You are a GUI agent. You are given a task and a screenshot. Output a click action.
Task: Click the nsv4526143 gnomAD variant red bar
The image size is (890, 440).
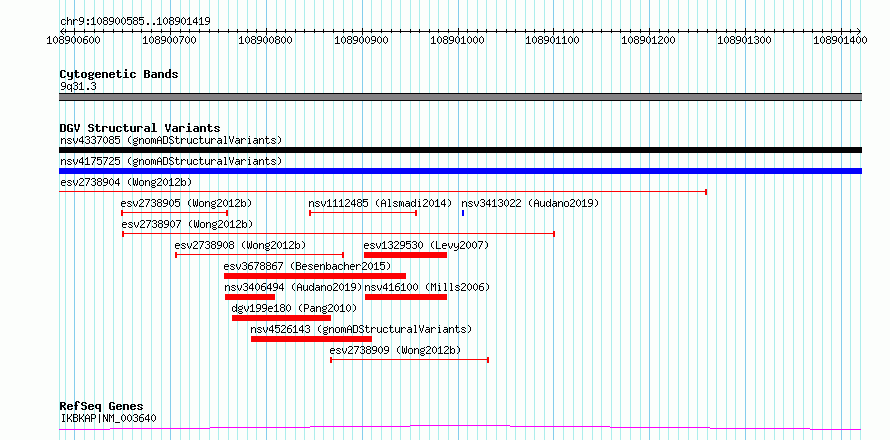tap(311, 339)
